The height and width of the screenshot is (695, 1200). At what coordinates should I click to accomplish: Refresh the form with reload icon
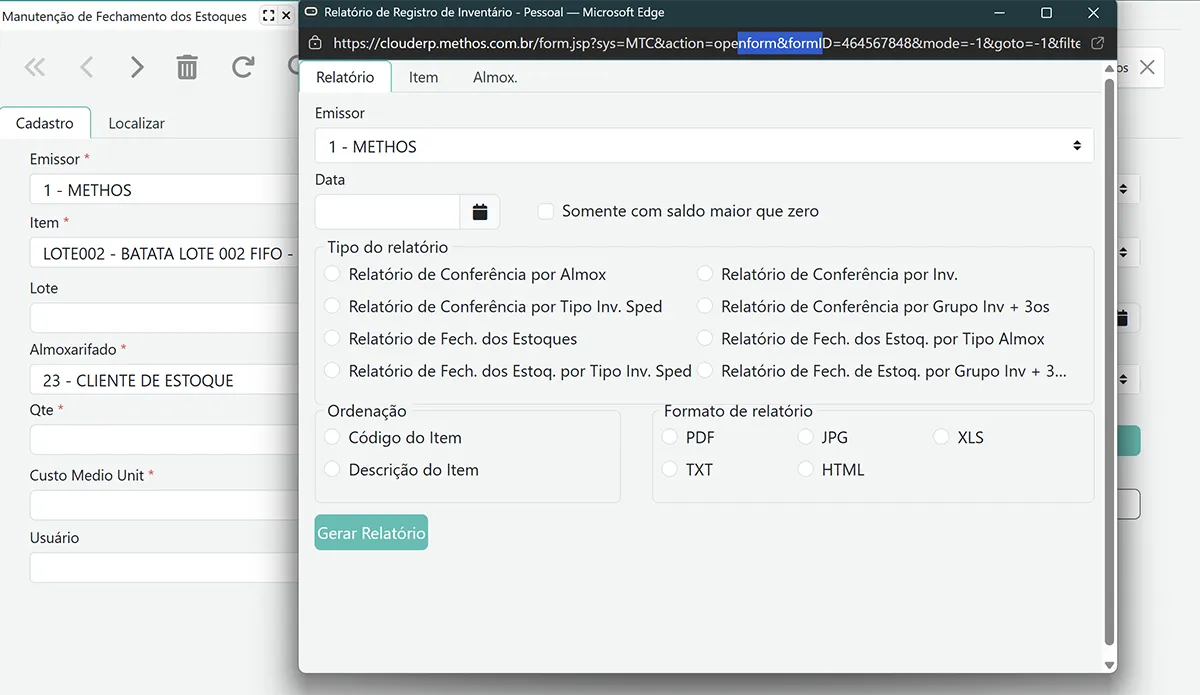(x=243, y=67)
